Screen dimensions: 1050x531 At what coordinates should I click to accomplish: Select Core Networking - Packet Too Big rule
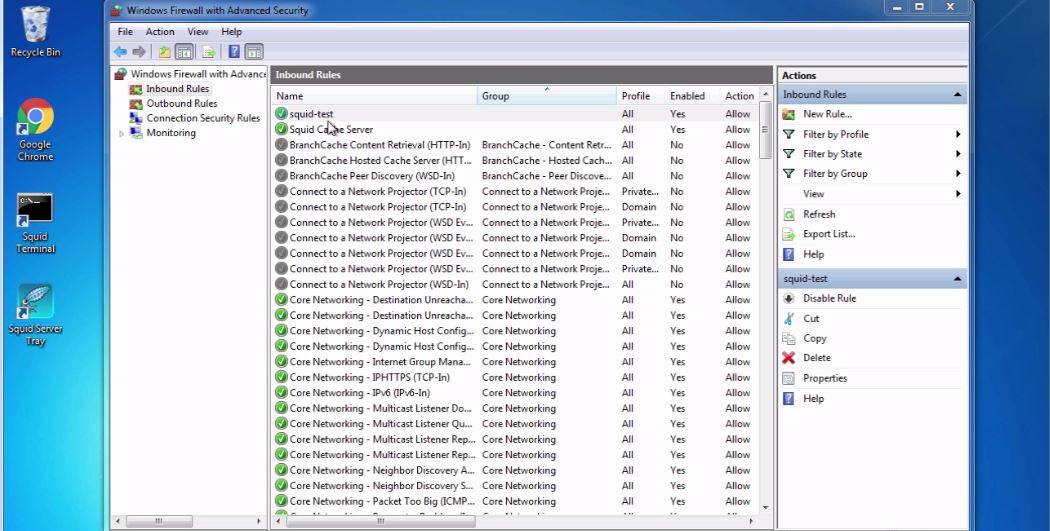(x=516, y=501)
